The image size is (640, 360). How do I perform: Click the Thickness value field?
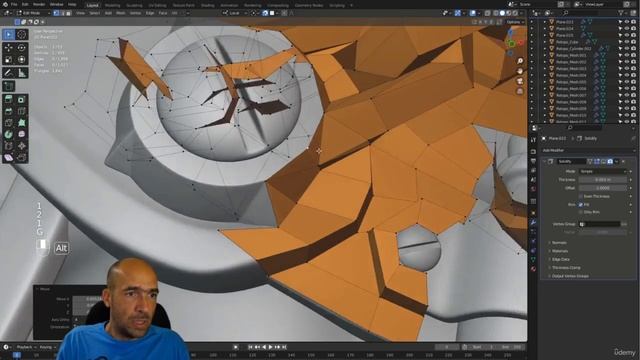pyautogui.click(x=602, y=180)
